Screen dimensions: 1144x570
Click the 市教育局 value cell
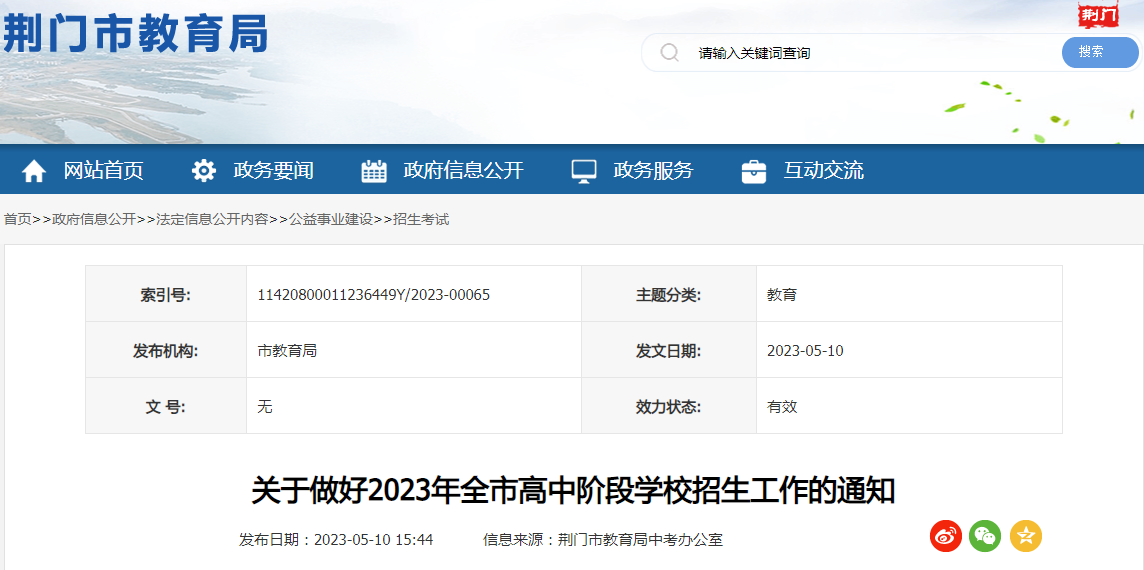(414, 350)
